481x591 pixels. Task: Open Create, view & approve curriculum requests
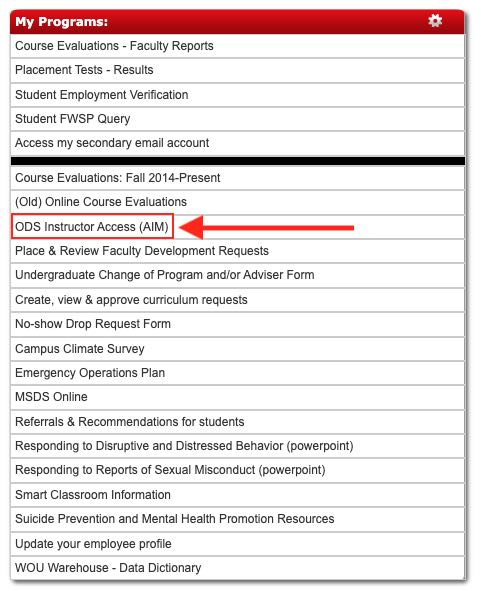pos(131,300)
